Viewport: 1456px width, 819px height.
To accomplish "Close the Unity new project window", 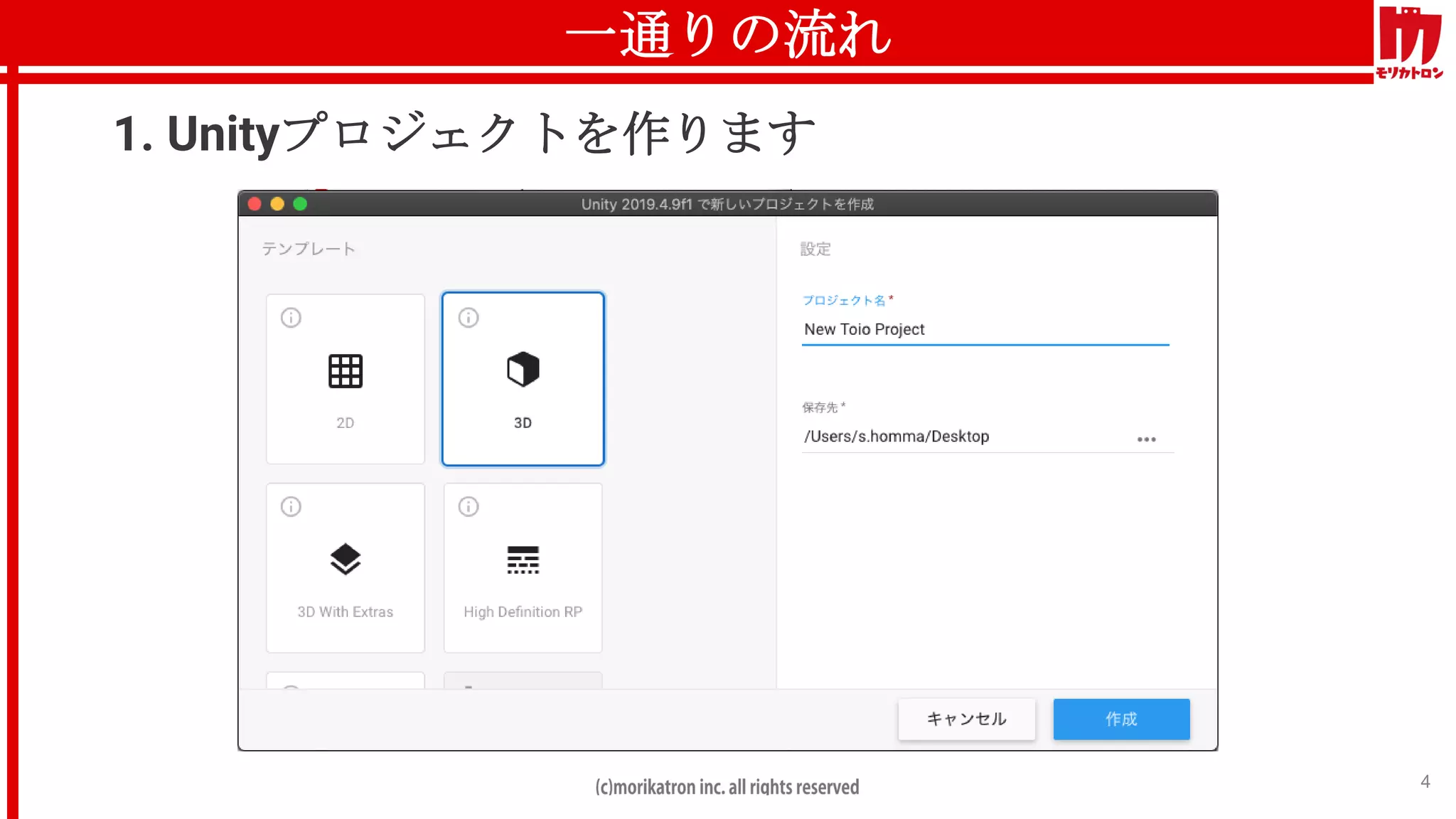I will point(255,204).
